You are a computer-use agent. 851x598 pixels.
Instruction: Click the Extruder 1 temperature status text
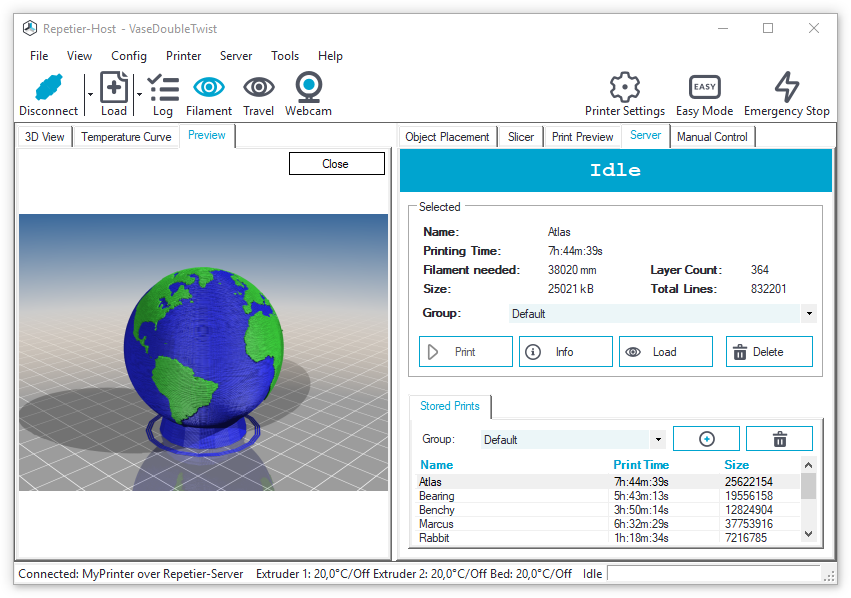click(x=313, y=574)
